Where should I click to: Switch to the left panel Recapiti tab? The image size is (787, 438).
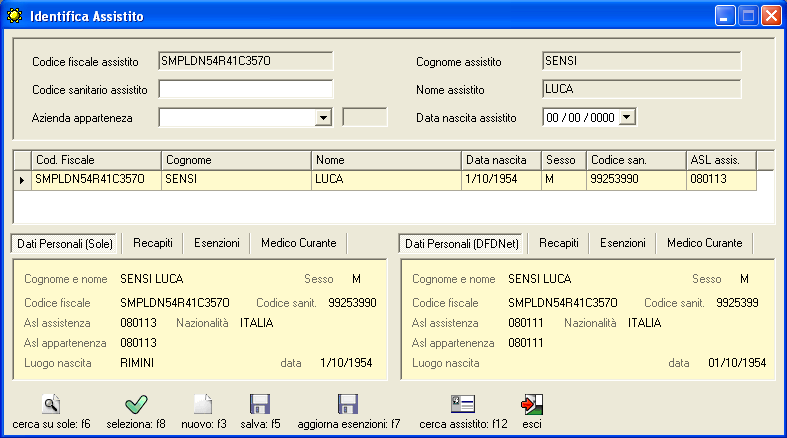153,243
